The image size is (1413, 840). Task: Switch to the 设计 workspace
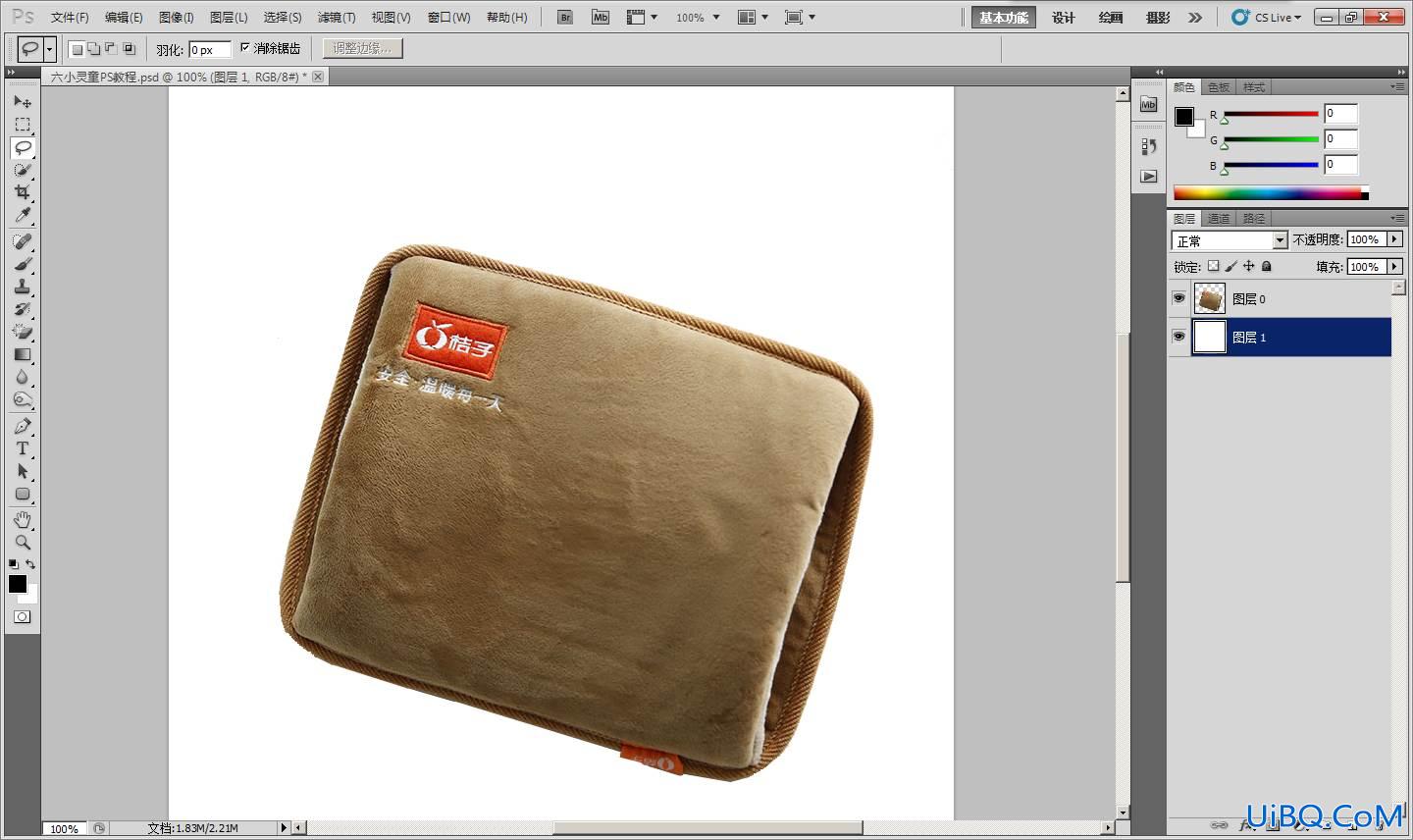click(1064, 18)
